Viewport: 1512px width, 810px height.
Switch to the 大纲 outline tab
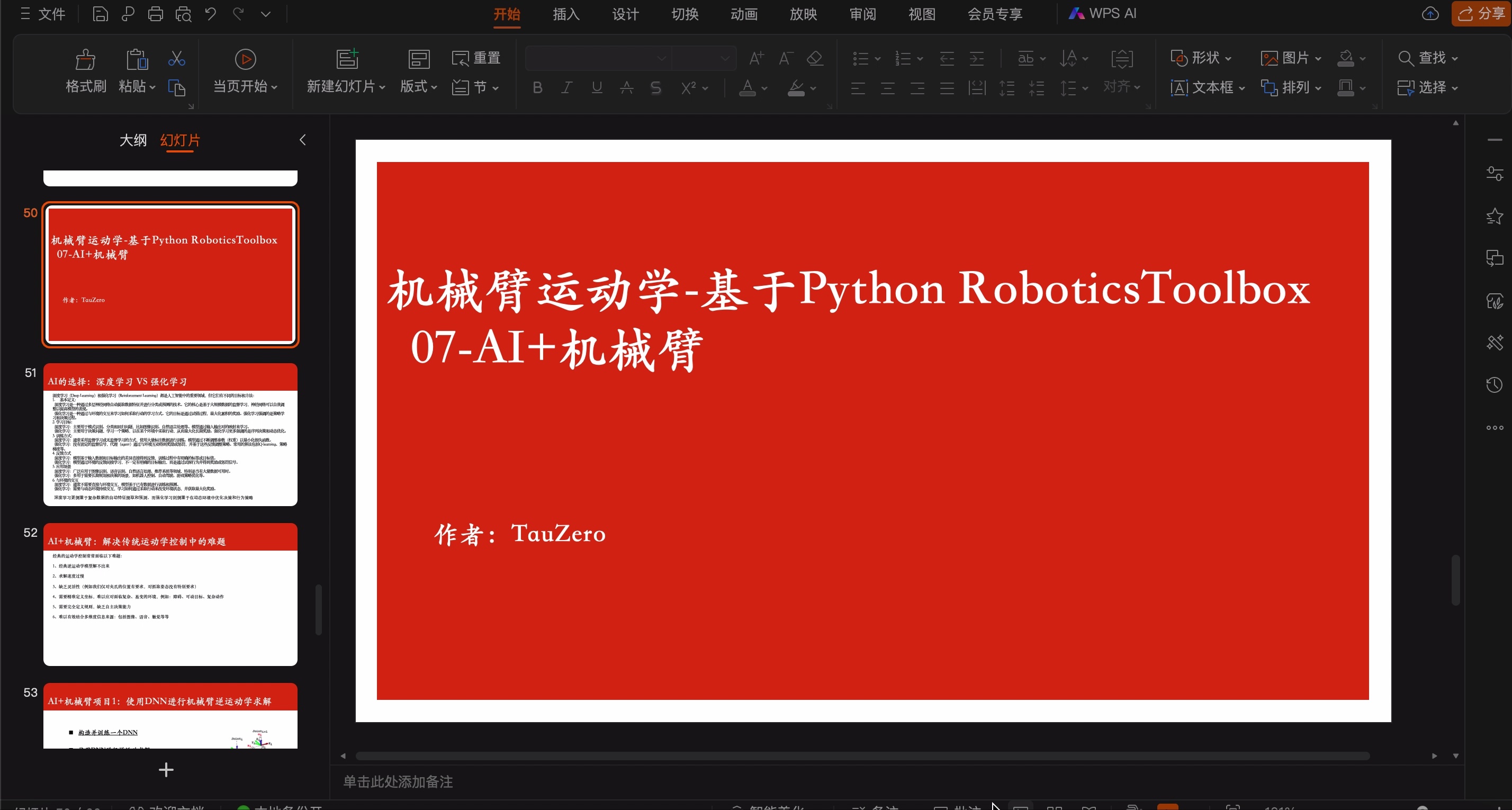point(133,141)
